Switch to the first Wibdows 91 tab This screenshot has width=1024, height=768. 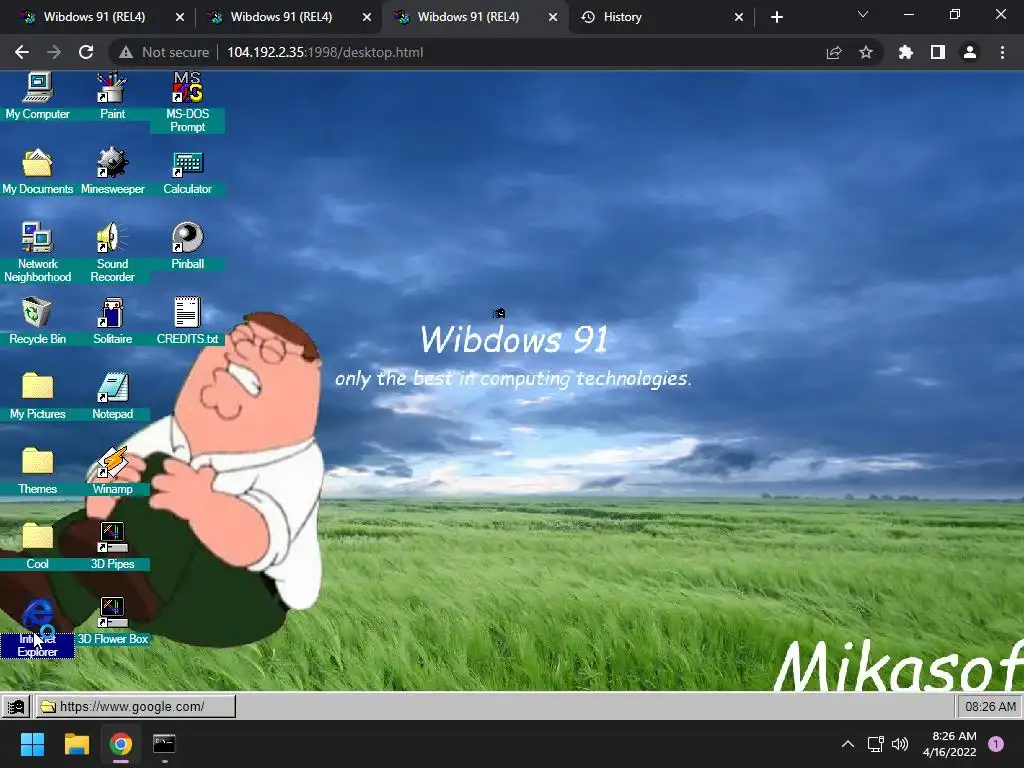click(x=94, y=17)
